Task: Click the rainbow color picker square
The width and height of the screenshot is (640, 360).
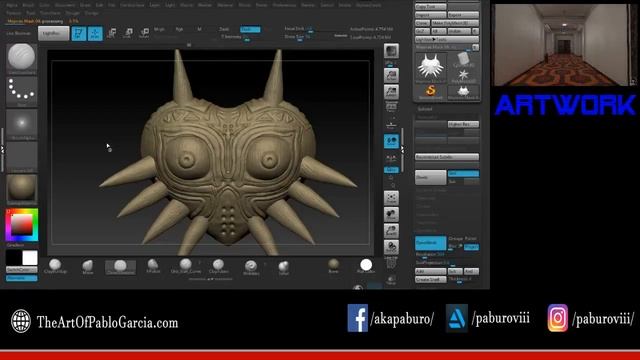Action: coord(22,224)
